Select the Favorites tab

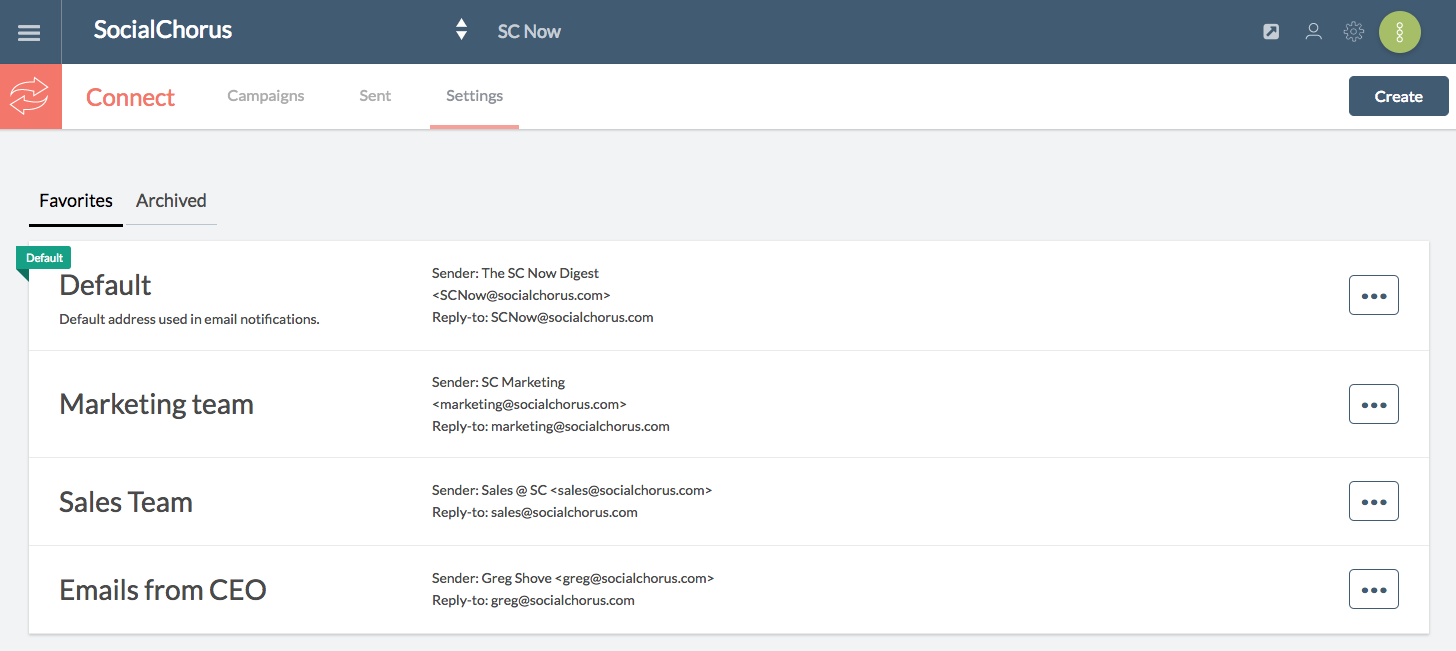click(x=76, y=201)
